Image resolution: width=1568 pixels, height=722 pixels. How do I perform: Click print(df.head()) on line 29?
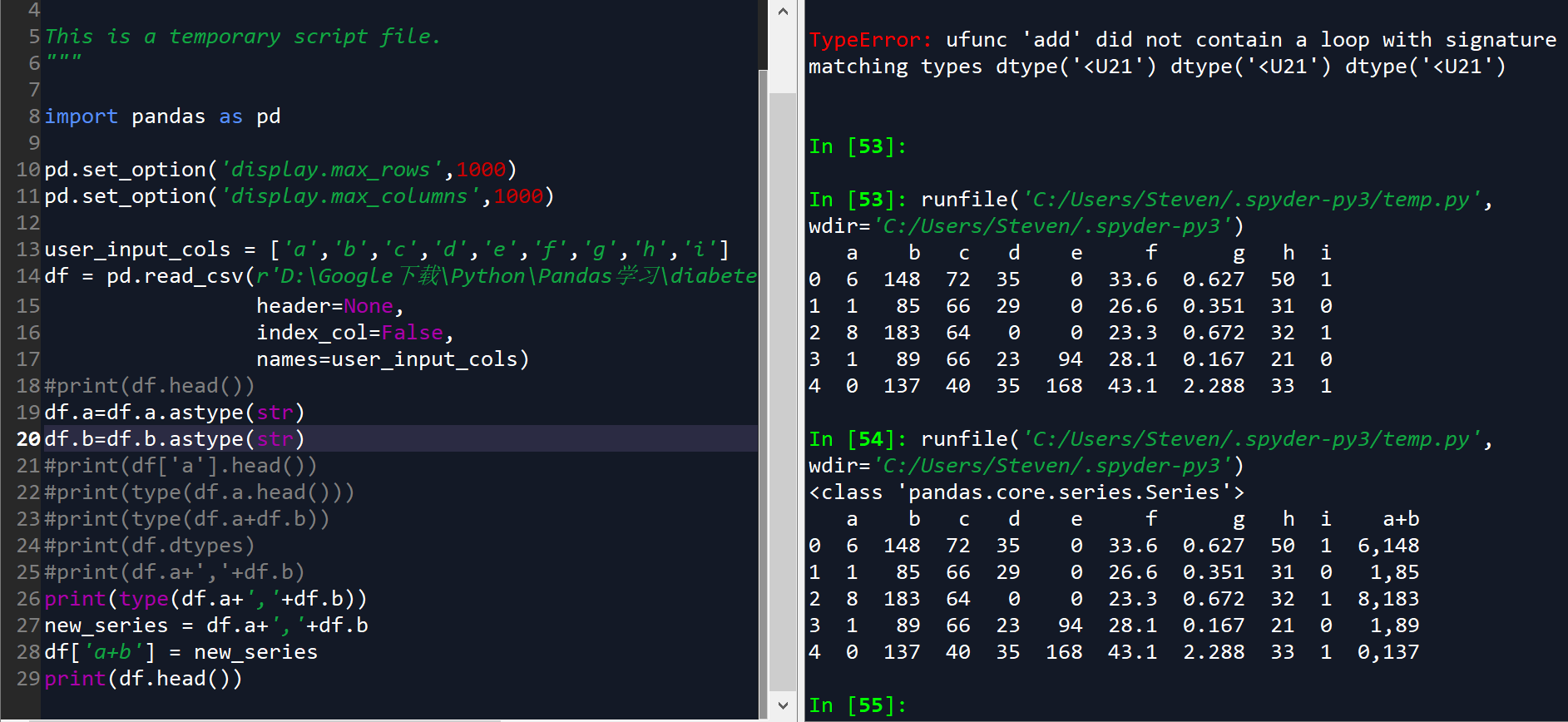click(143, 679)
